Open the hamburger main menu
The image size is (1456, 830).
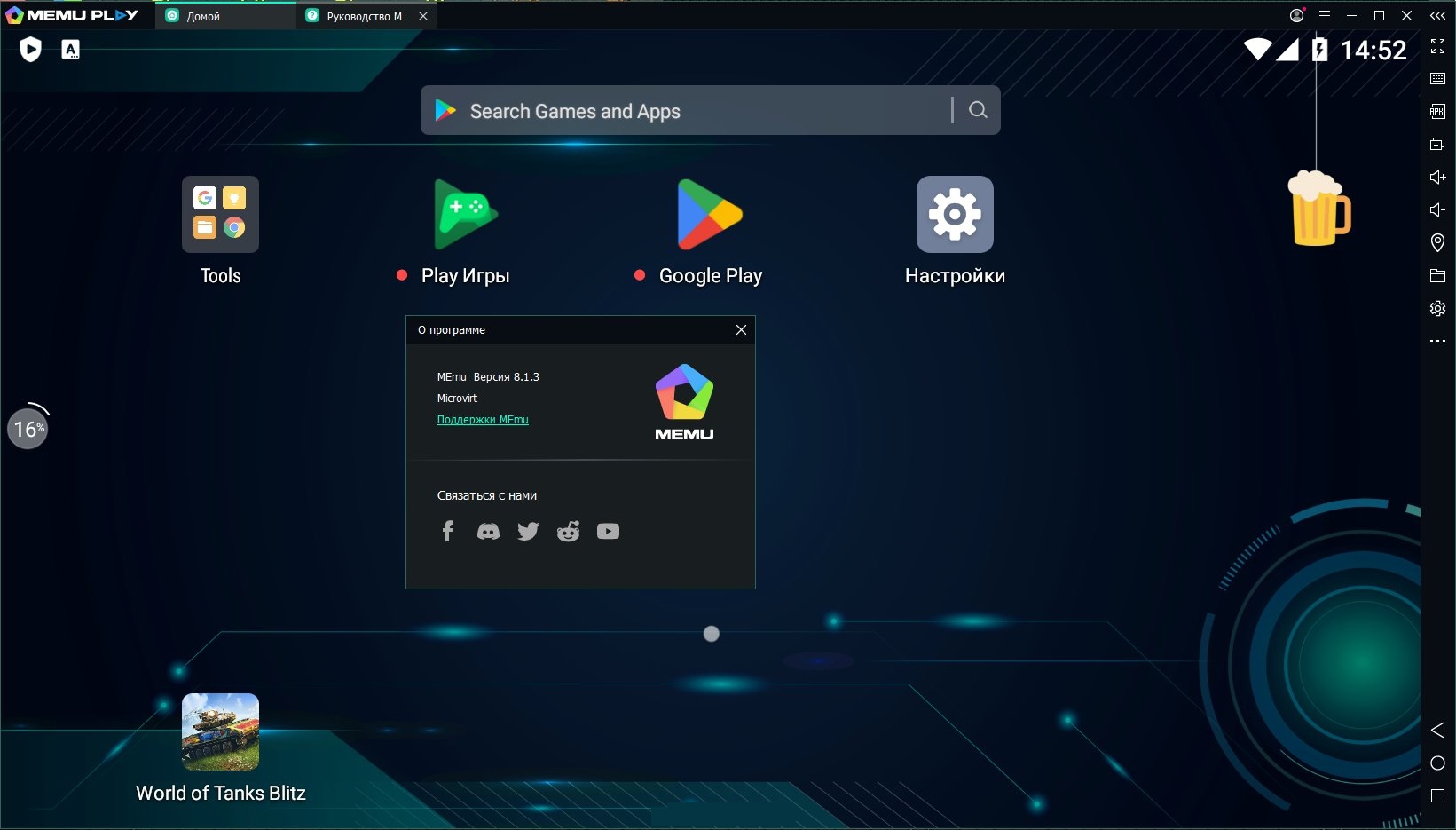1325,15
